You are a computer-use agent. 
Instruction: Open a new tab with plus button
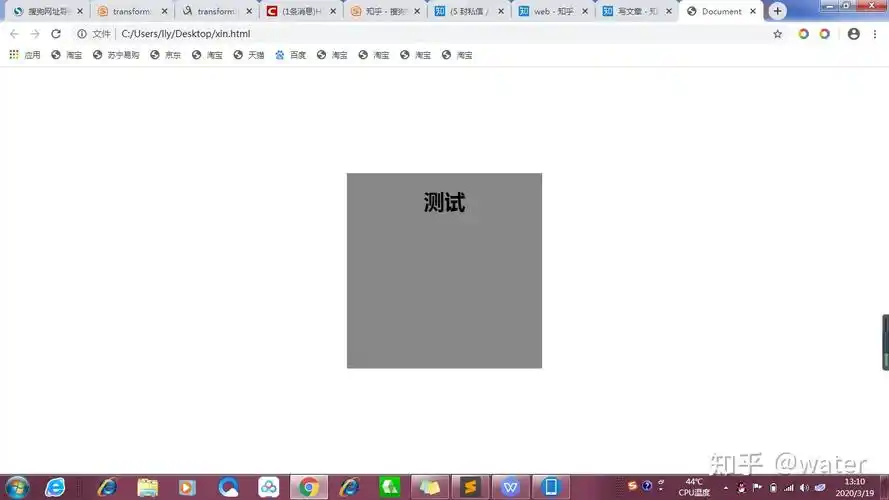(x=777, y=11)
